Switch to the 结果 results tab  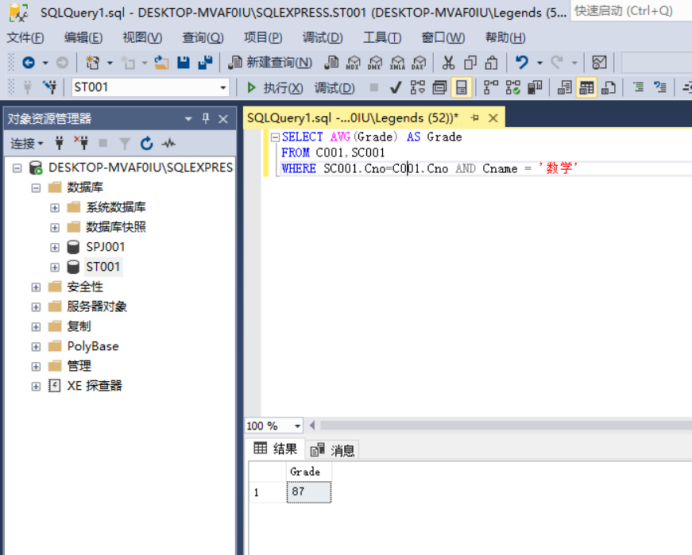tap(275, 449)
